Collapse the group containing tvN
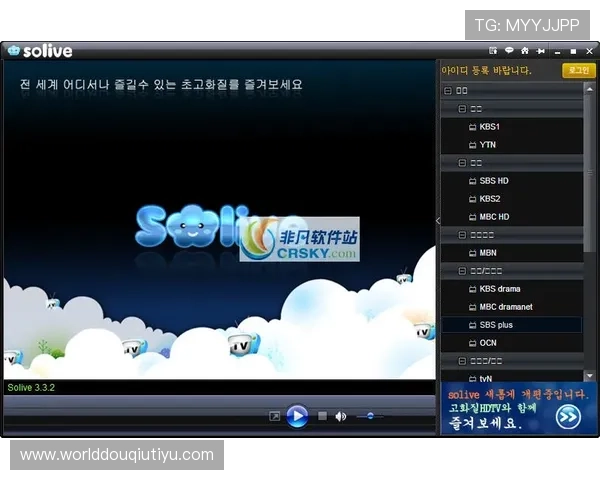The width and height of the screenshot is (600, 480). tap(462, 361)
